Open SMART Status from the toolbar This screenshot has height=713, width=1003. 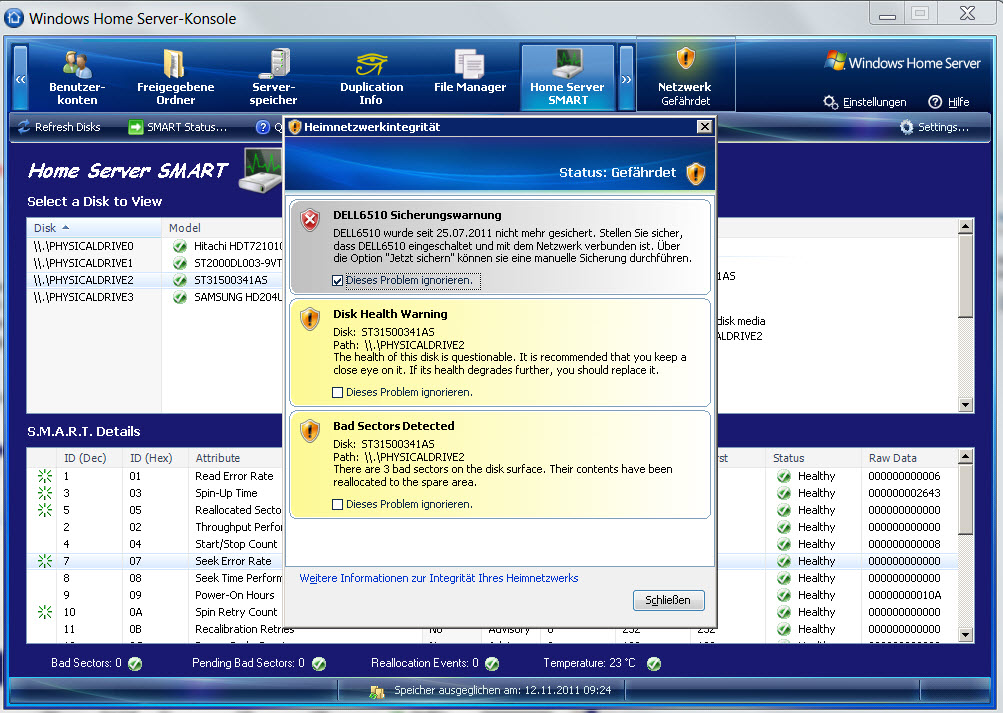[x=178, y=127]
